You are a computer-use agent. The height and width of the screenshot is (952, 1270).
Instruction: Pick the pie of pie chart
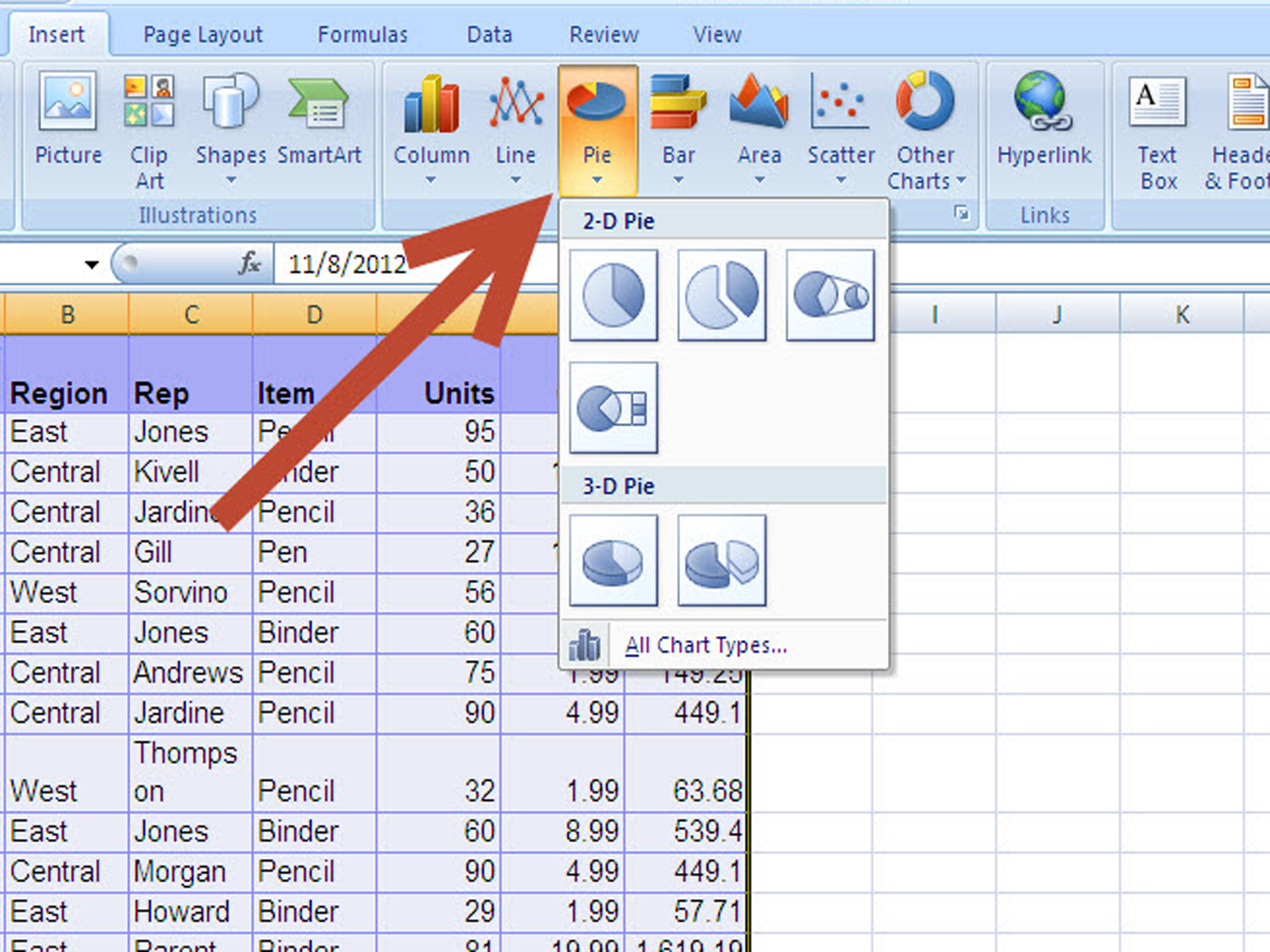tap(830, 295)
